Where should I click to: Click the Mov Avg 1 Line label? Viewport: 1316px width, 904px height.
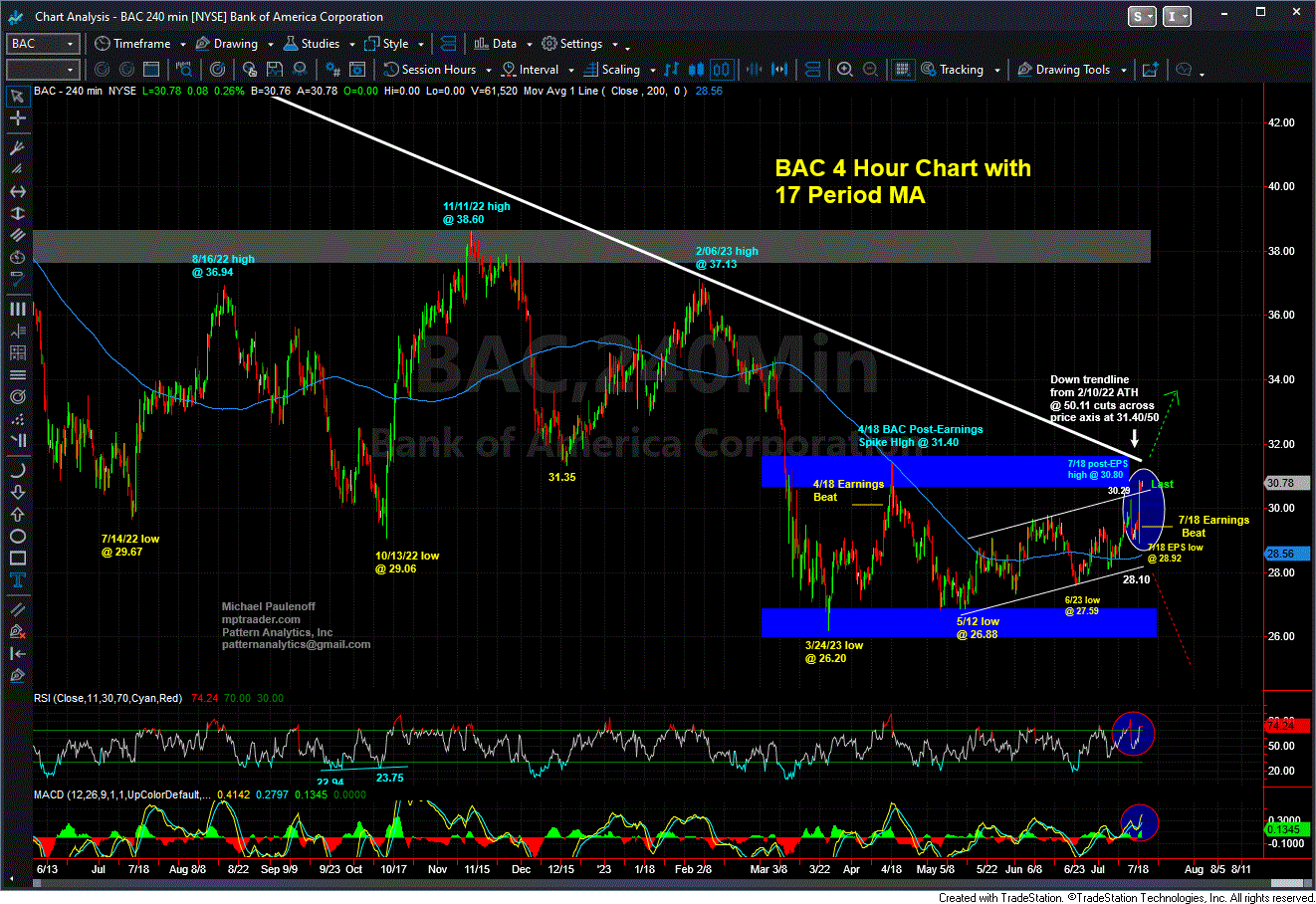(x=562, y=91)
